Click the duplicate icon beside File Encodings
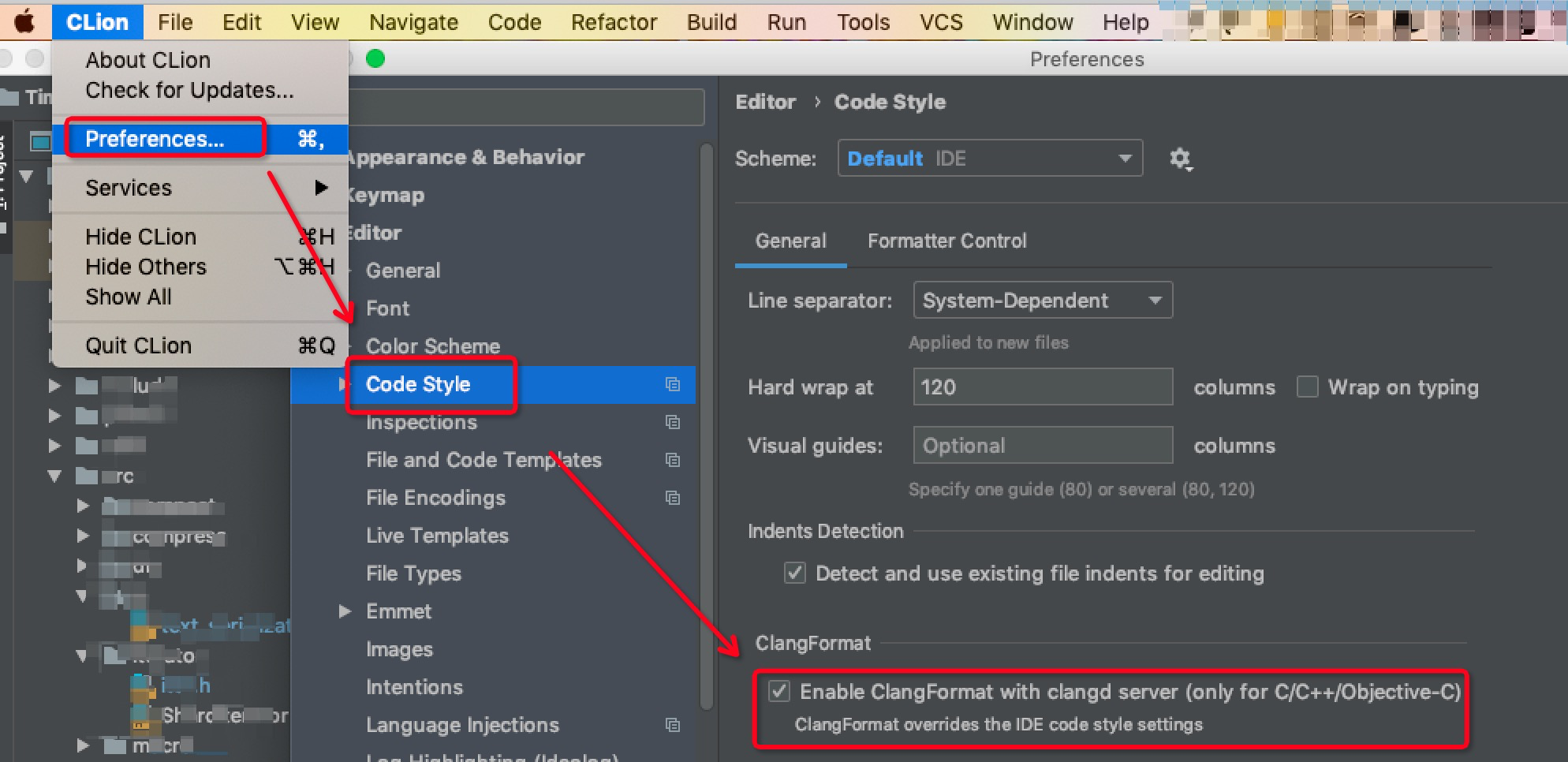This screenshot has height=762, width=1568. pos(672,498)
